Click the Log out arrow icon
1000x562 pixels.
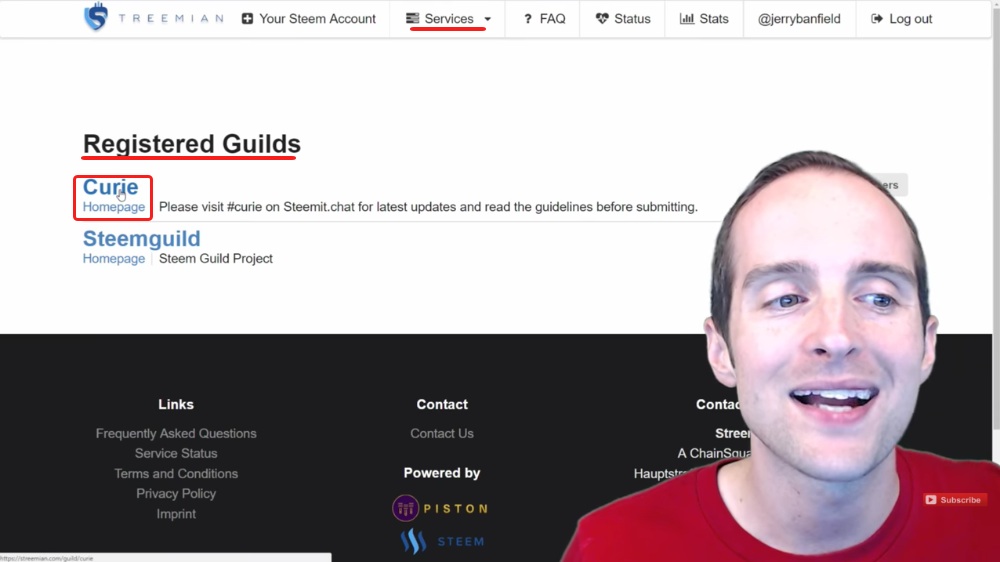(x=877, y=19)
